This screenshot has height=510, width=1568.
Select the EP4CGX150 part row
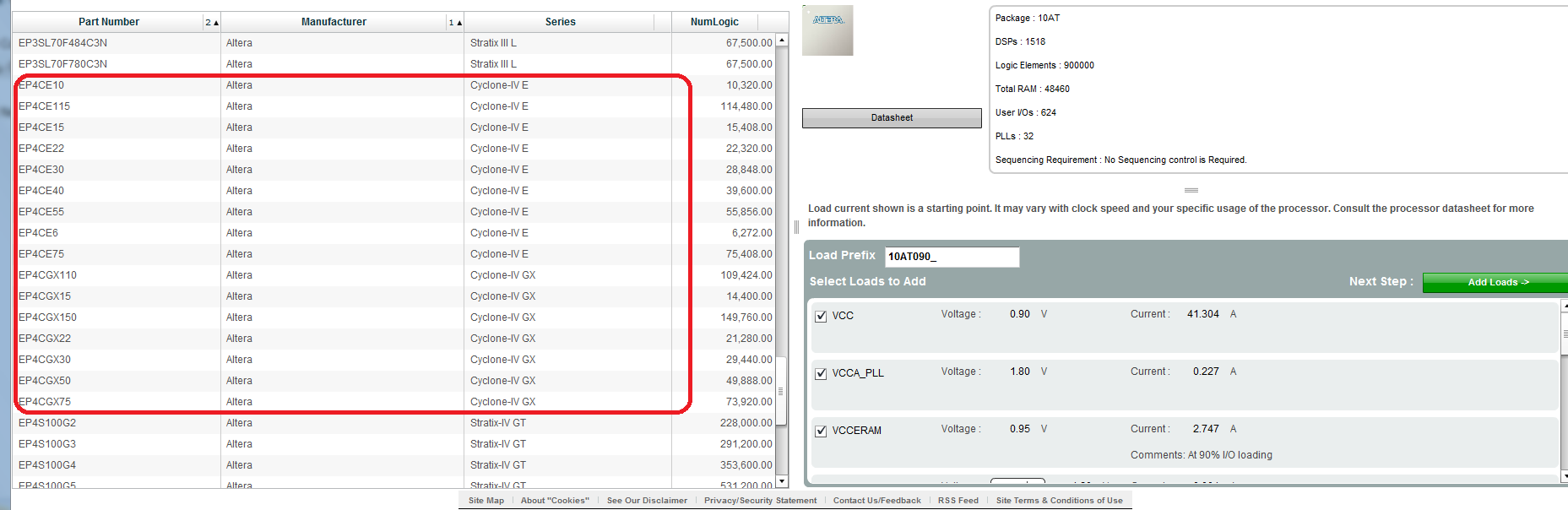tap(394, 317)
